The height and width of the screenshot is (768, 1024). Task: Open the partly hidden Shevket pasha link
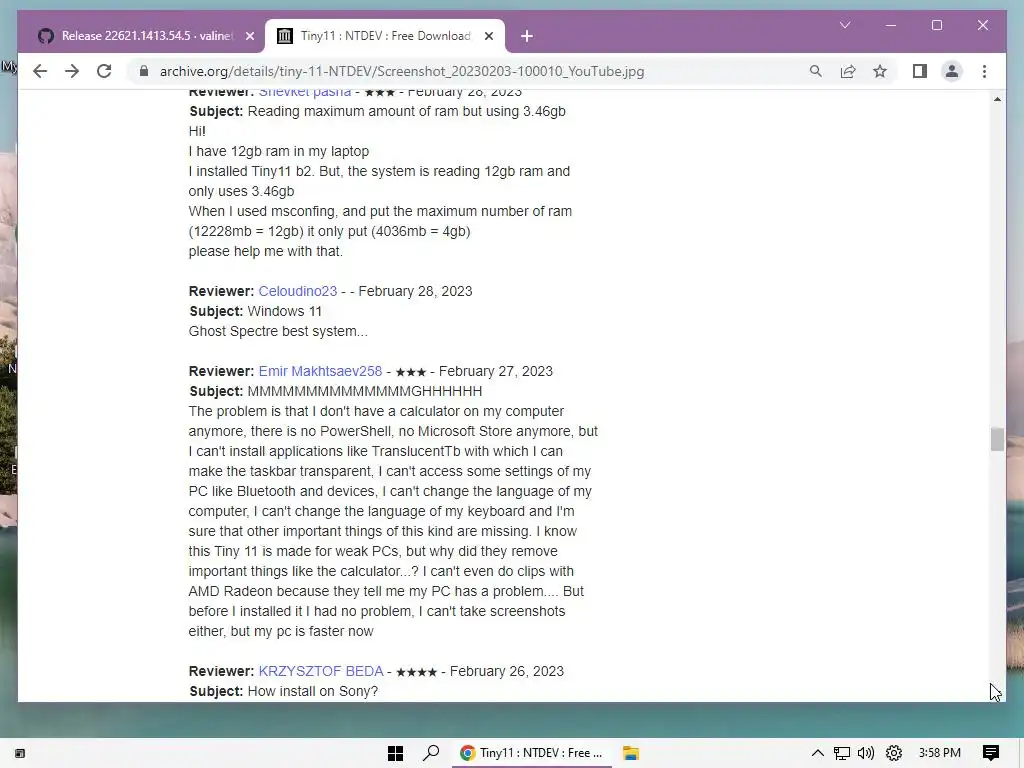305,93
